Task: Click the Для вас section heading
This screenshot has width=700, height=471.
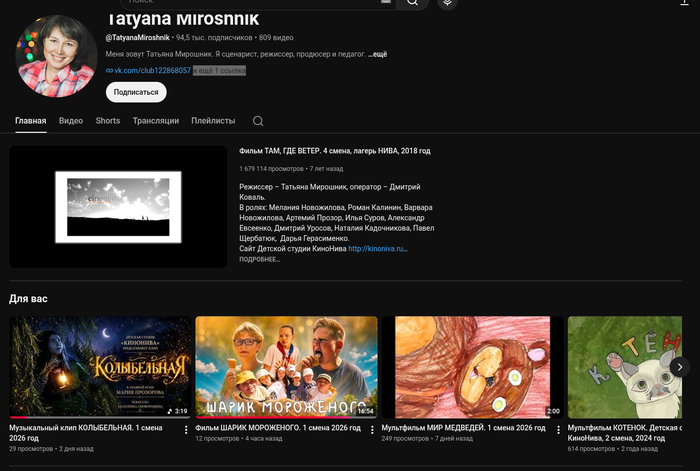Action: click(x=28, y=299)
